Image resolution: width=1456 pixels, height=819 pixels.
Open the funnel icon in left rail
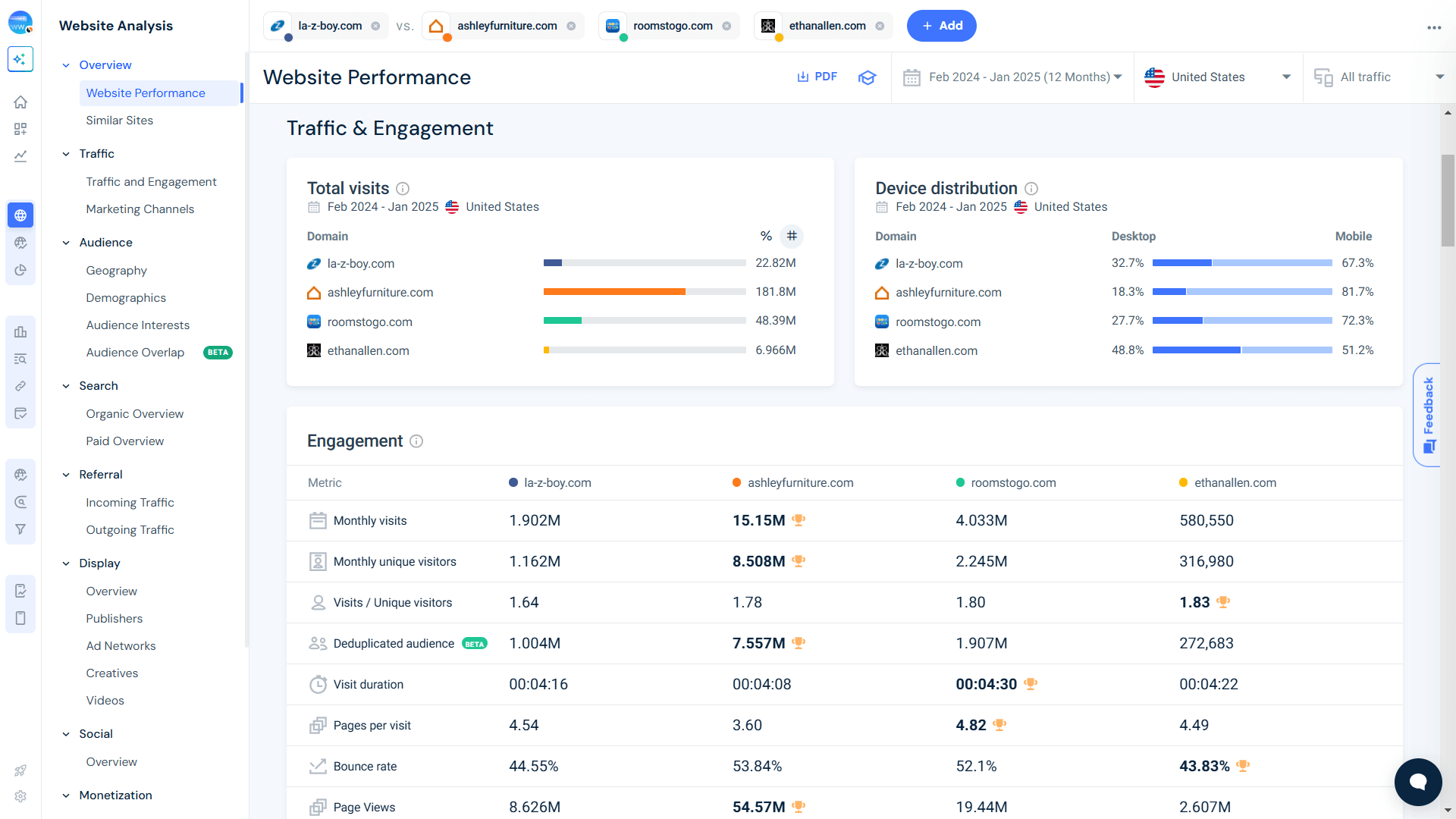[20, 529]
